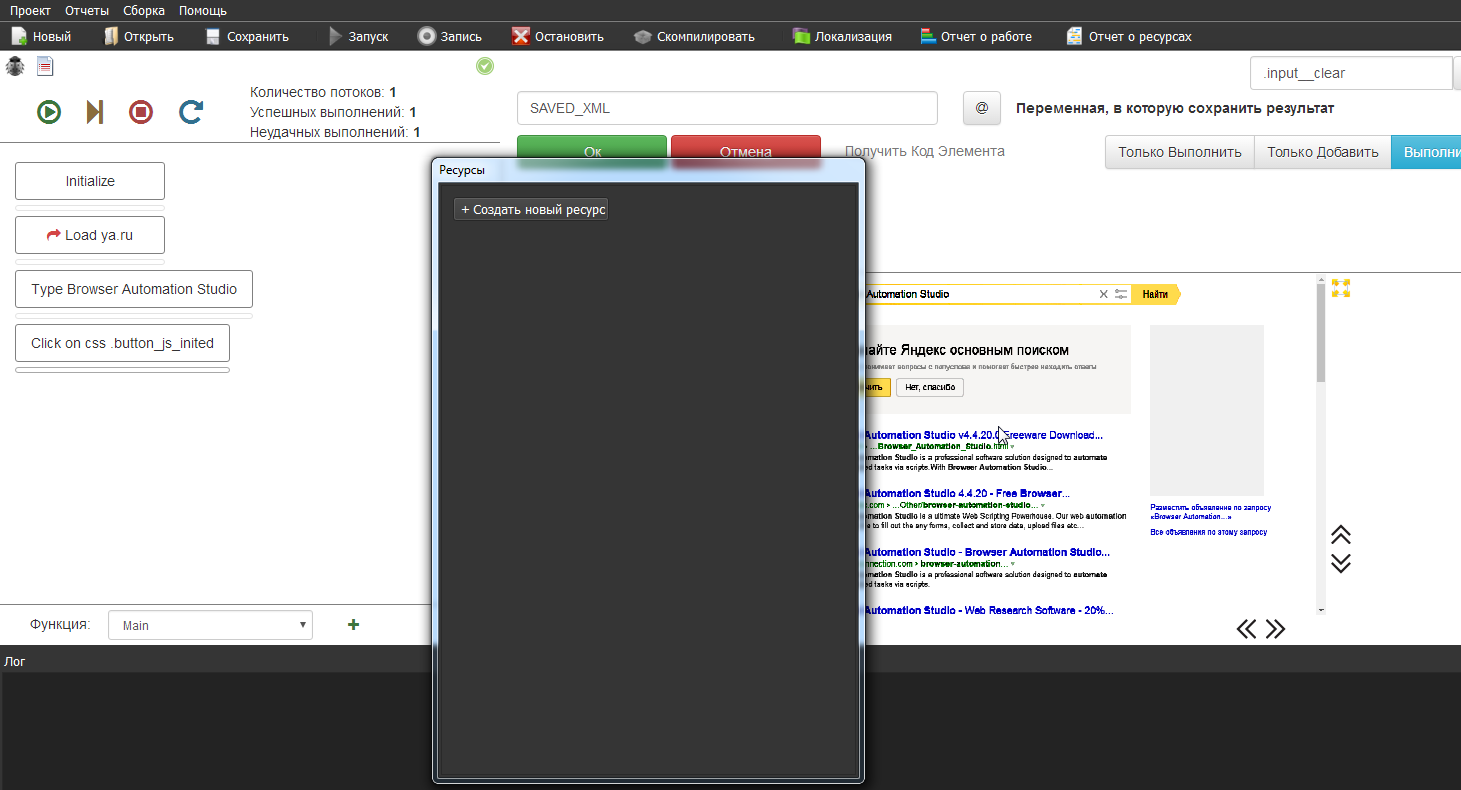Screen dimensions: 1461x790
Task: Click the double down chevron beside browser
Action: [x=1341, y=564]
